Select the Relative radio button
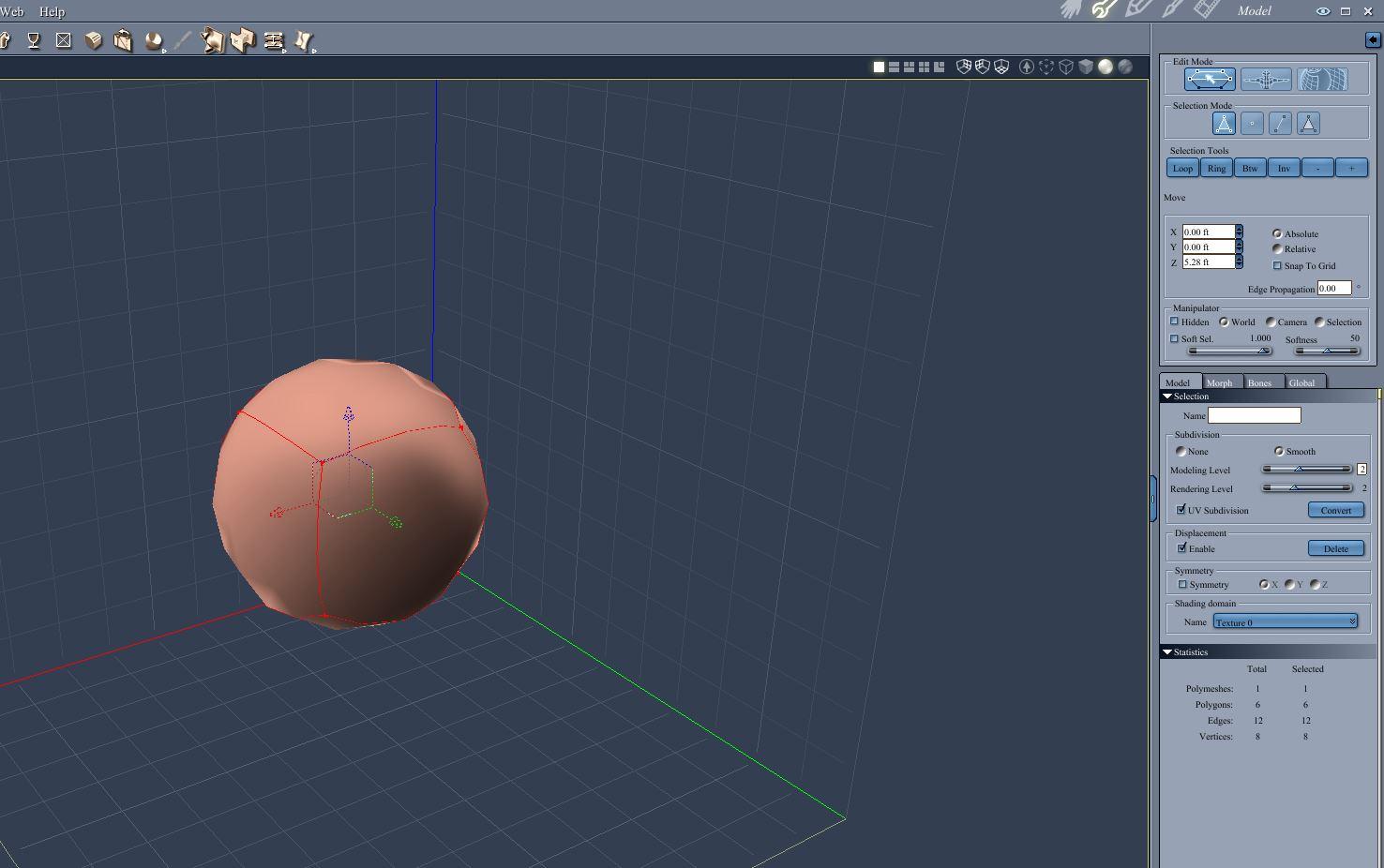 [x=1277, y=248]
